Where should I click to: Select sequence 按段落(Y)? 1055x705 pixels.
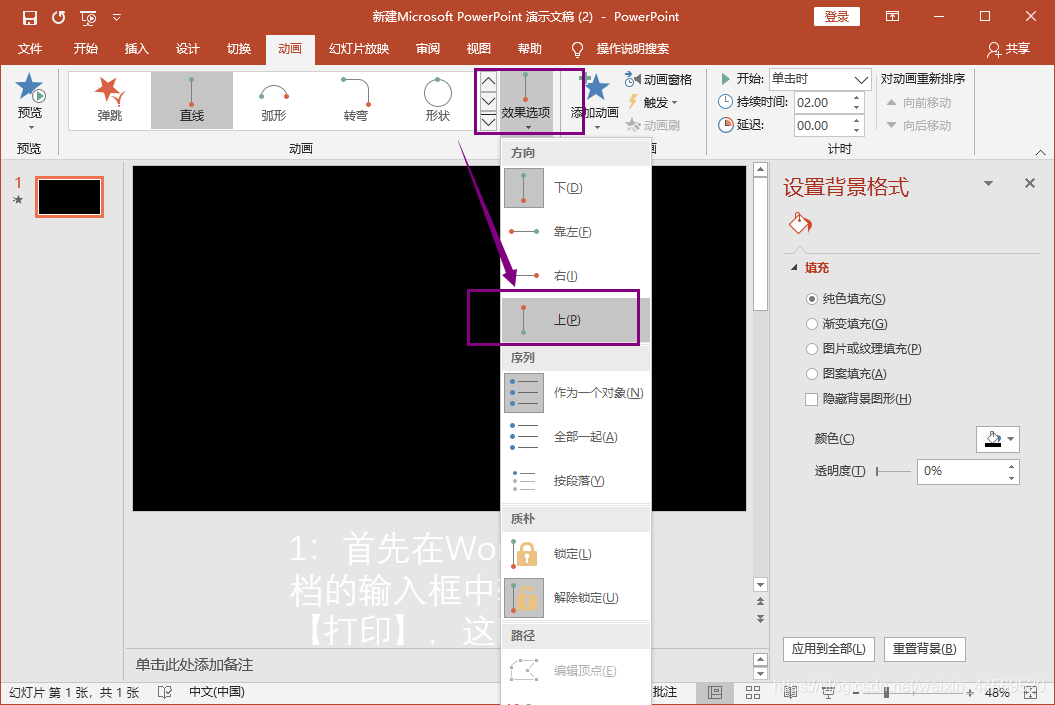click(x=577, y=480)
